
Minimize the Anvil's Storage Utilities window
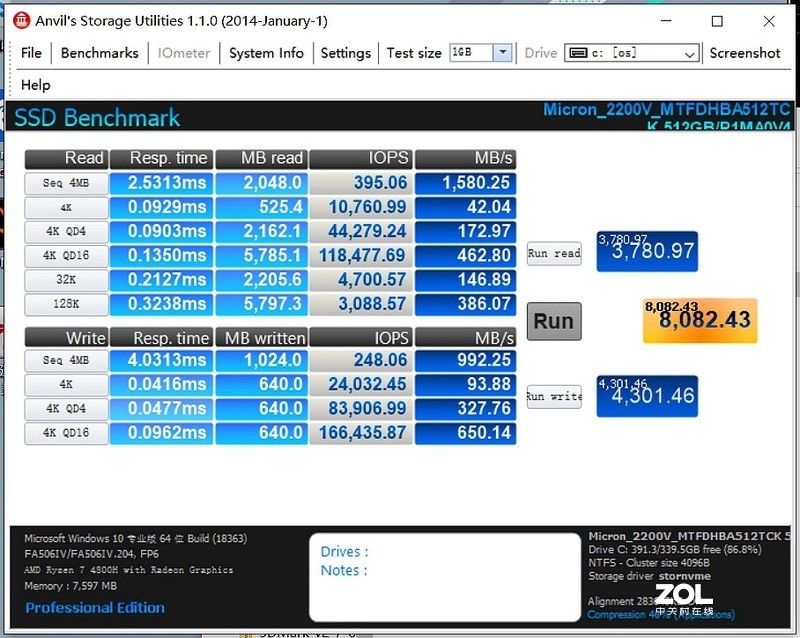pyautogui.click(x=666, y=21)
